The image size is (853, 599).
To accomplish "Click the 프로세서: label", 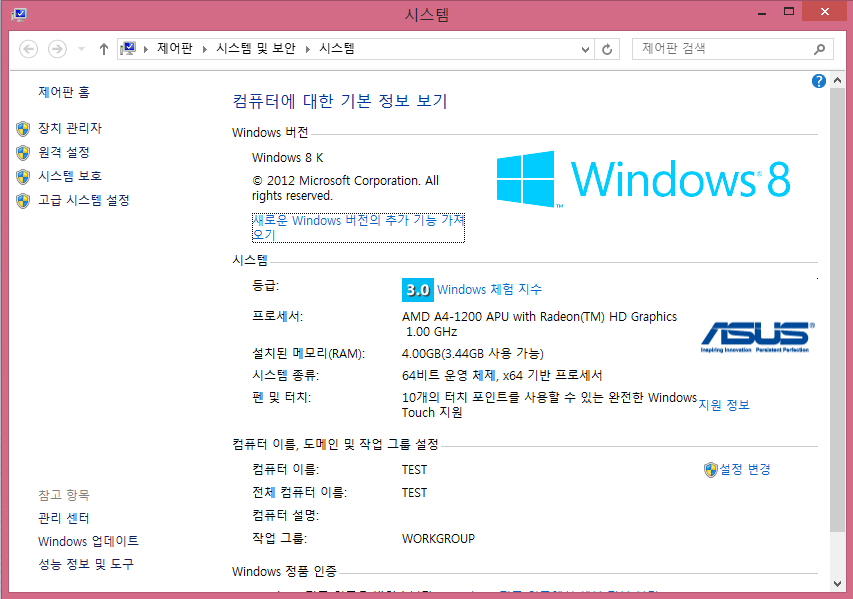I will (277, 316).
